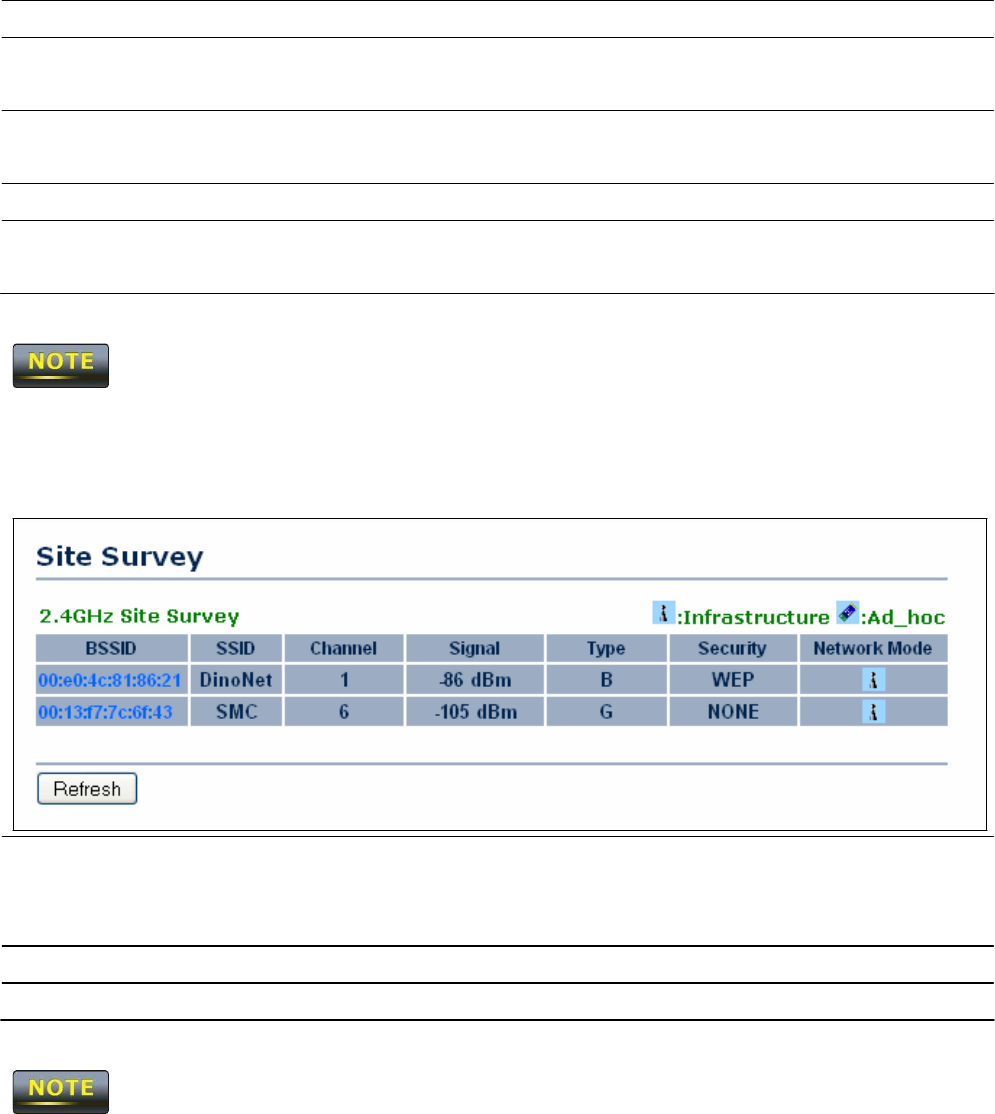Select the Security column header
The width and height of the screenshot is (995, 1114).
(x=732, y=649)
